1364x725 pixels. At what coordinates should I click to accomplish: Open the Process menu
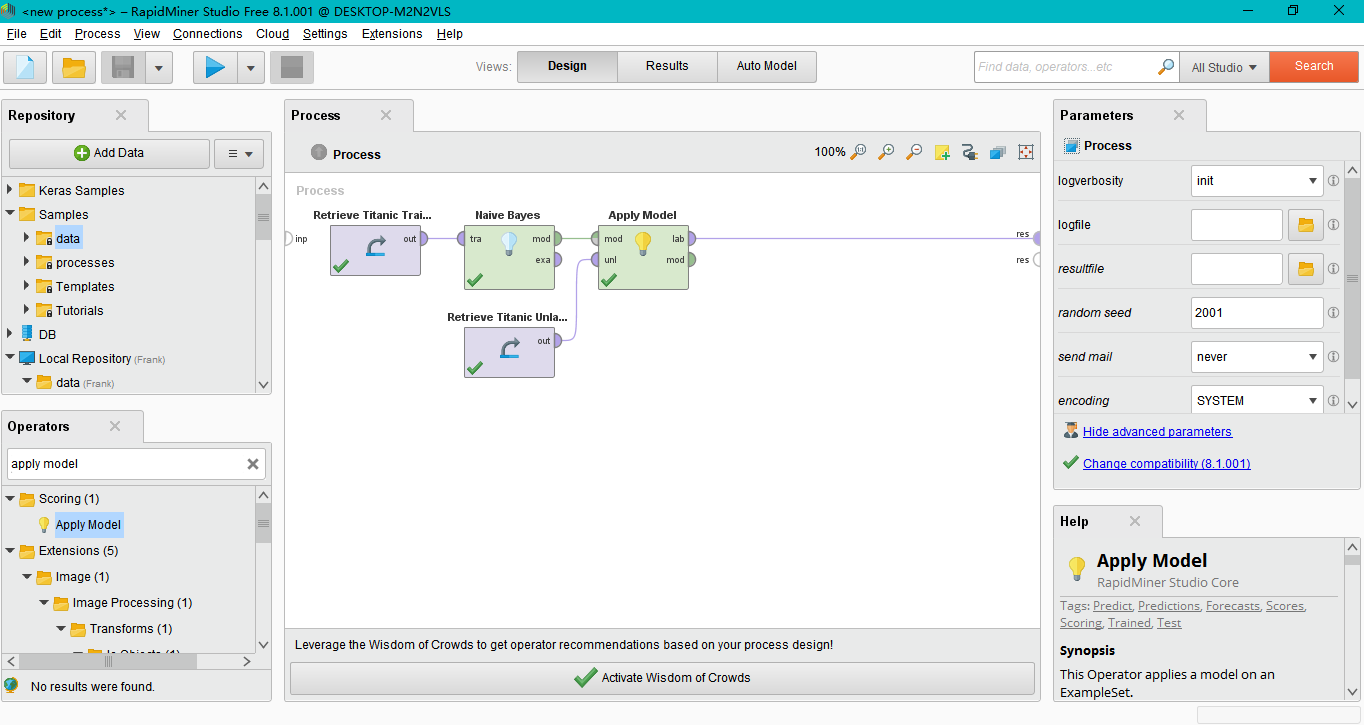pyautogui.click(x=97, y=33)
